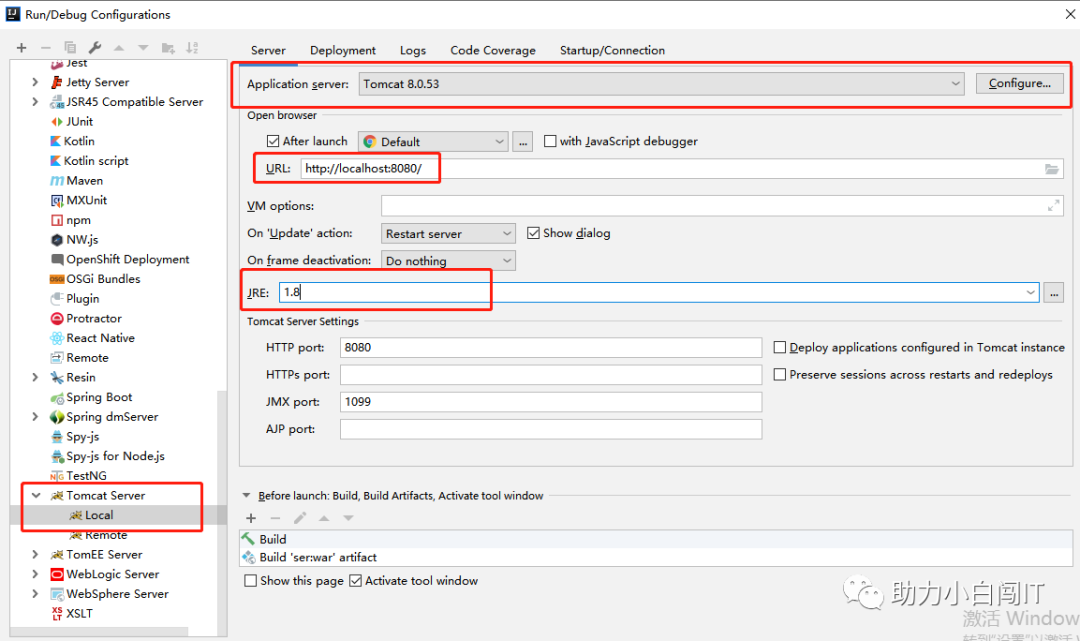Select NW.js configuration type
1080x641 pixels.
click(x=82, y=240)
